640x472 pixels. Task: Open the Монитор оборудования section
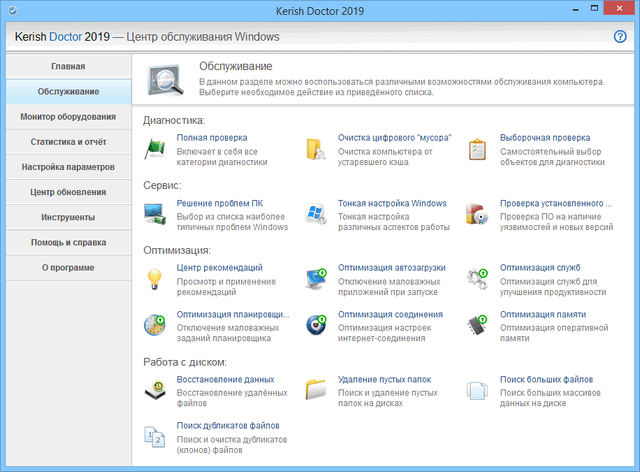click(x=68, y=117)
